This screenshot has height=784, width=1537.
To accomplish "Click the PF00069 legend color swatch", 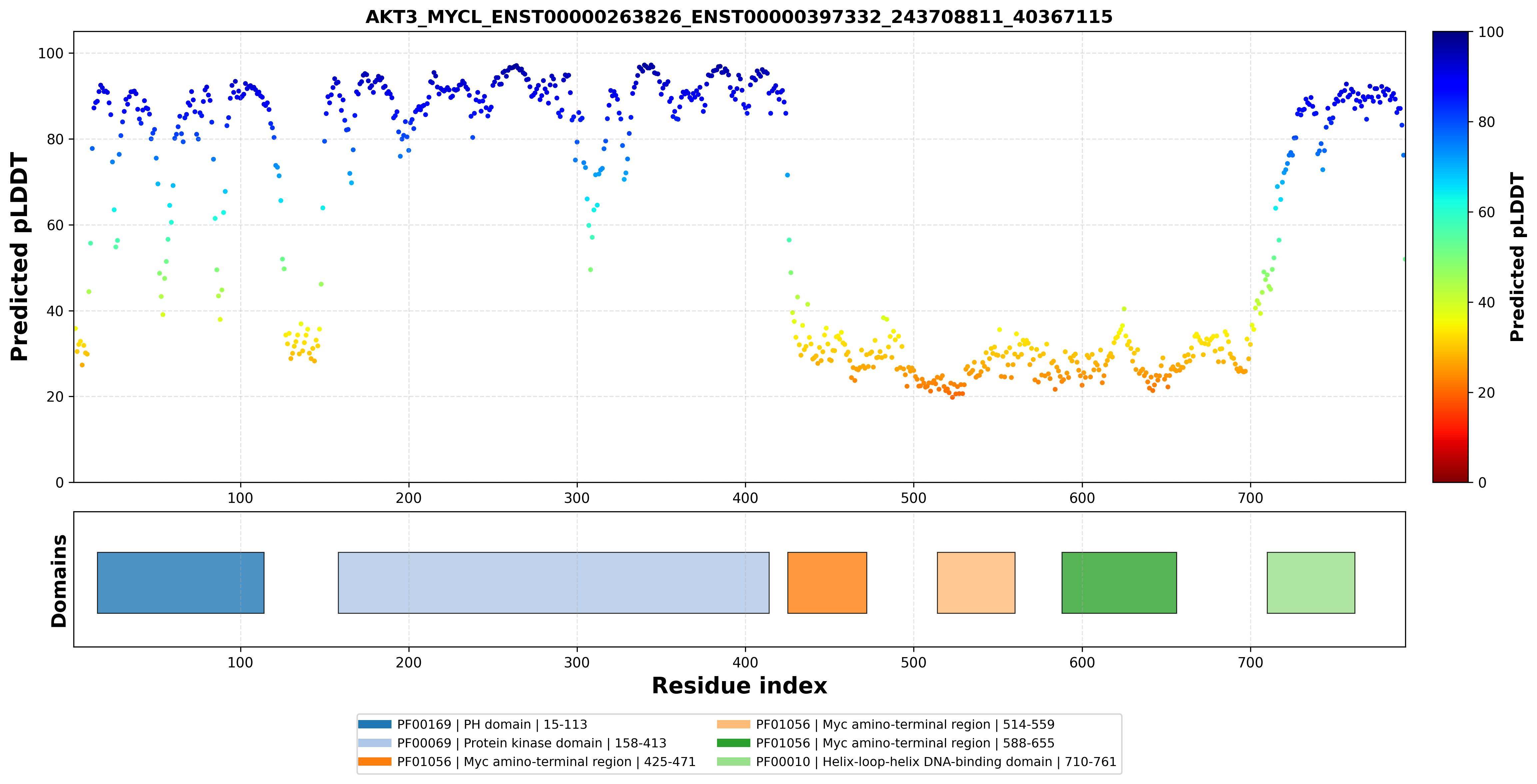I will click(x=375, y=743).
